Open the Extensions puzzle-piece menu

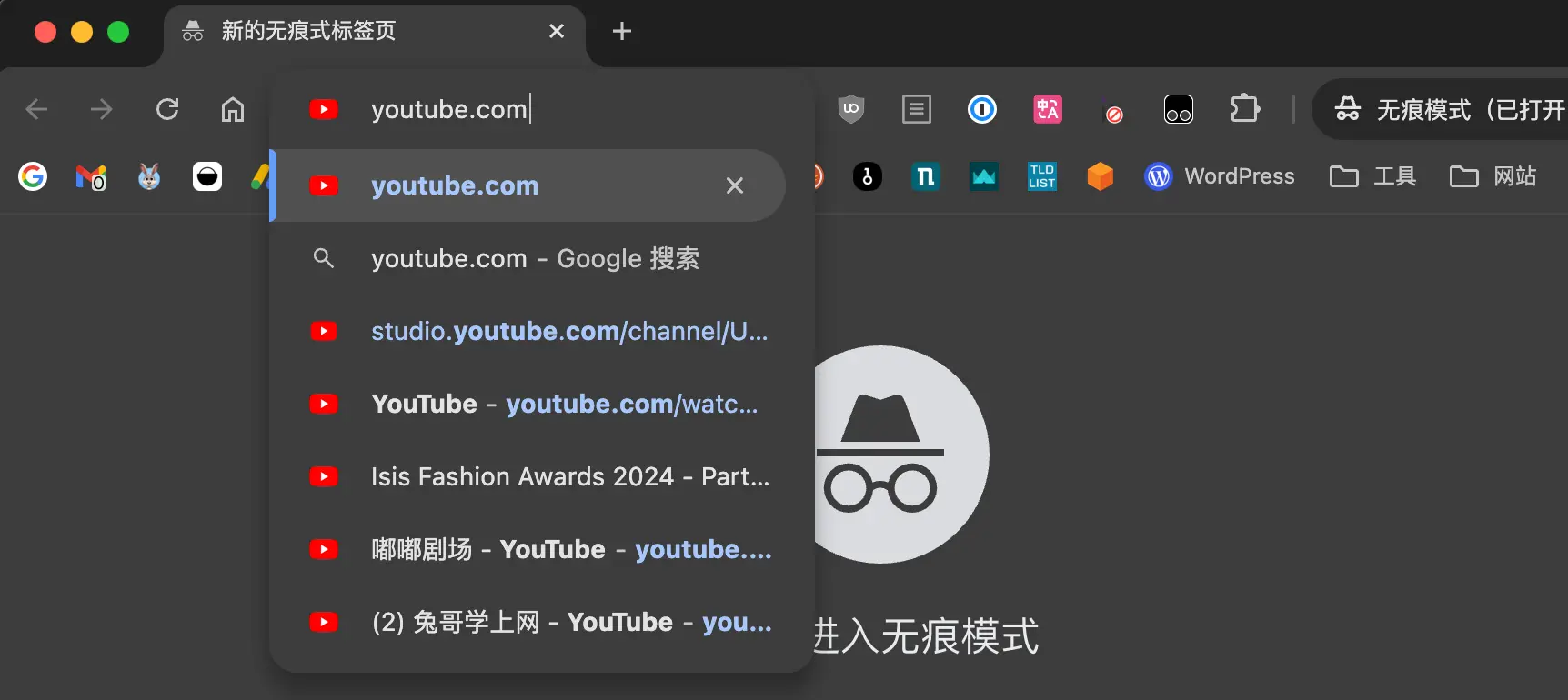point(1244,110)
